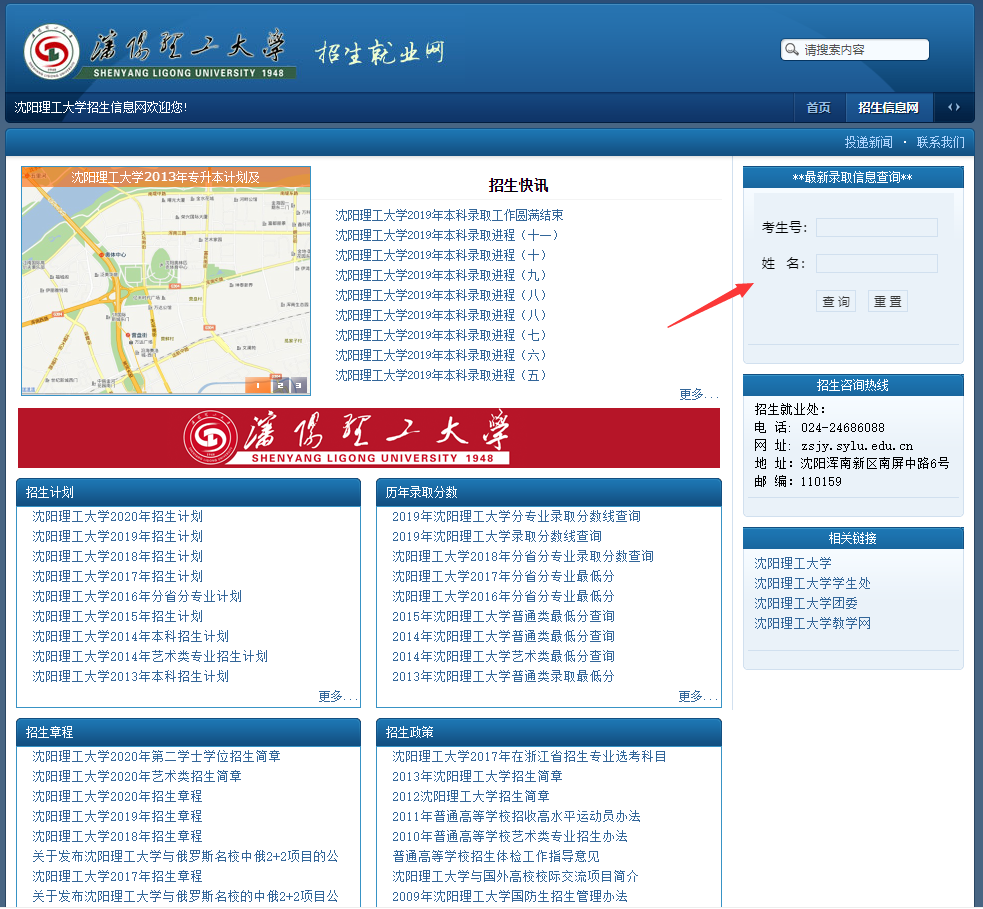The height and width of the screenshot is (909, 983).
Task: Open 2019年本科录取进程（七） link
Action: (441, 335)
